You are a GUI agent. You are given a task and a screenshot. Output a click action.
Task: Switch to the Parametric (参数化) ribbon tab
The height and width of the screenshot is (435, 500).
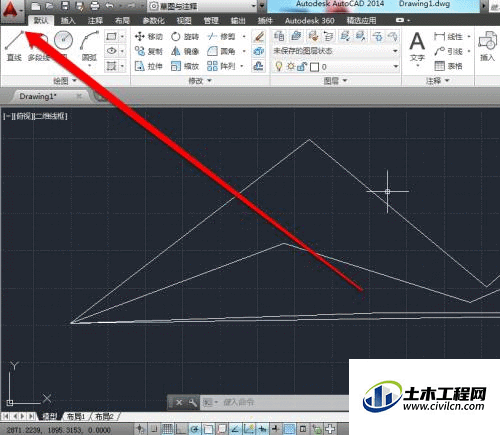tap(153, 21)
